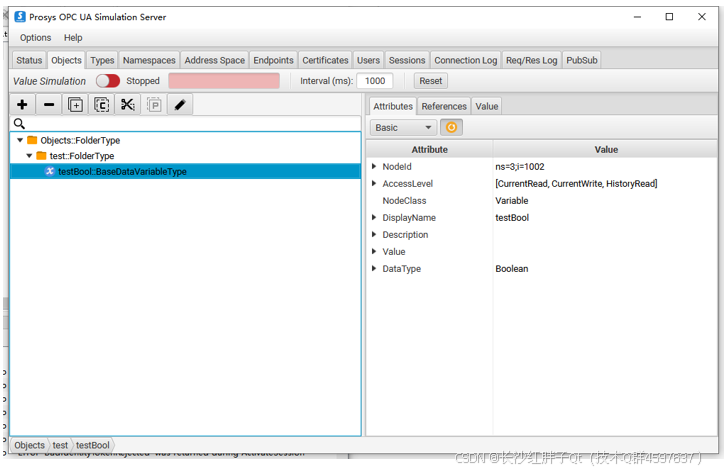Select the testBool::BaseDataVariableType tree node
The height and width of the screenshot is (471, 728).
click(x=122, y=172)
